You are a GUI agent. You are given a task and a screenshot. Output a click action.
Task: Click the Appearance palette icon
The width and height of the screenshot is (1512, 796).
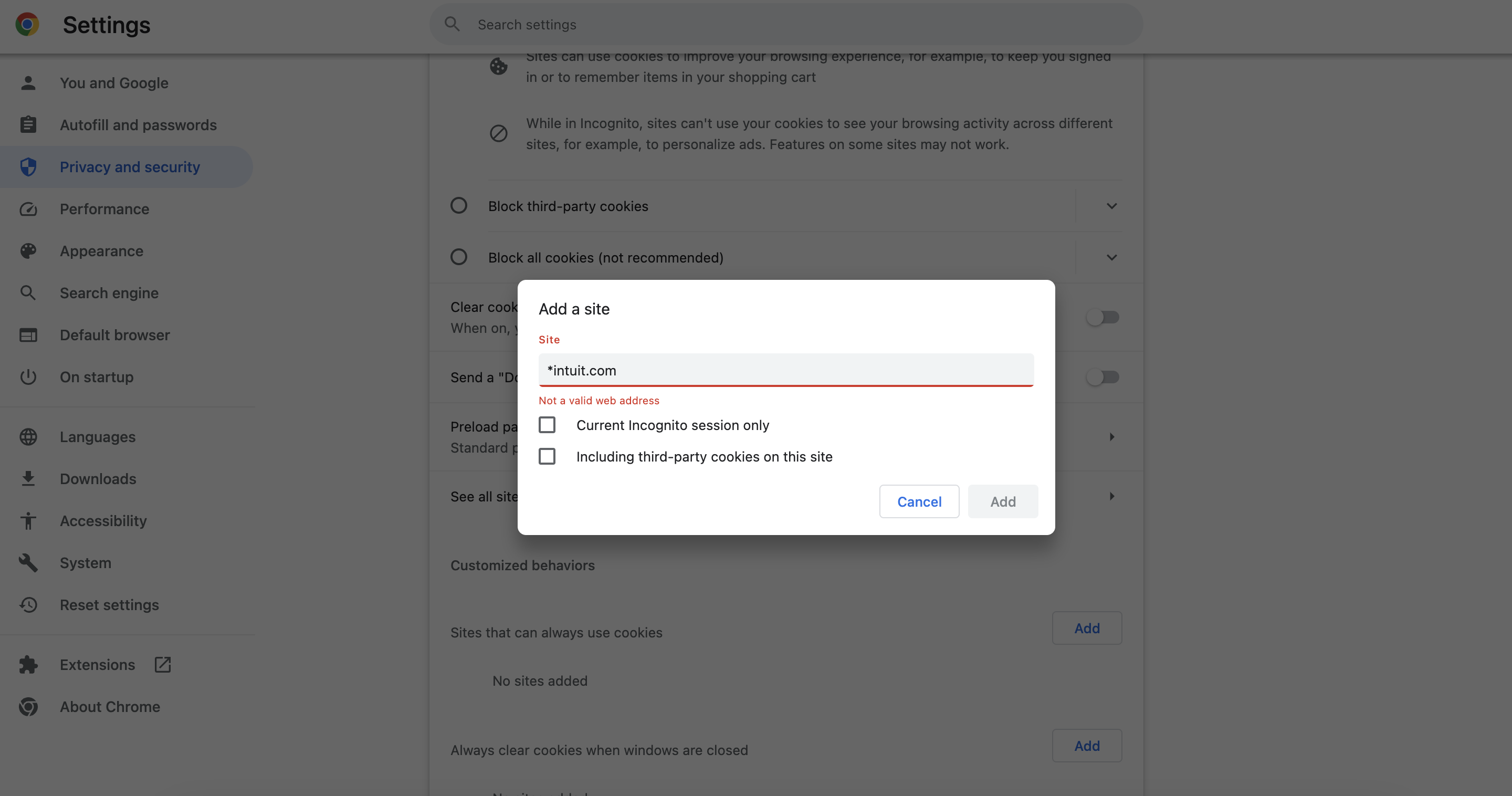click(28, 250)
